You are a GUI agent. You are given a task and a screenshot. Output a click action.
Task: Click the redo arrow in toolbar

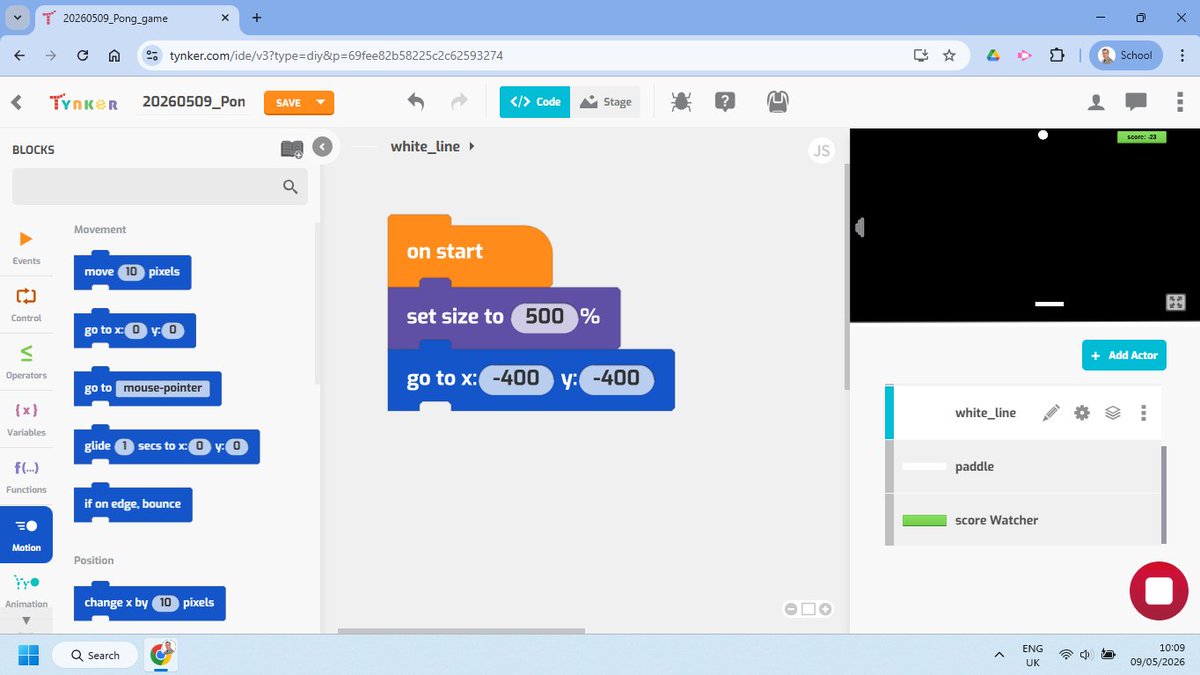[459, 101]
